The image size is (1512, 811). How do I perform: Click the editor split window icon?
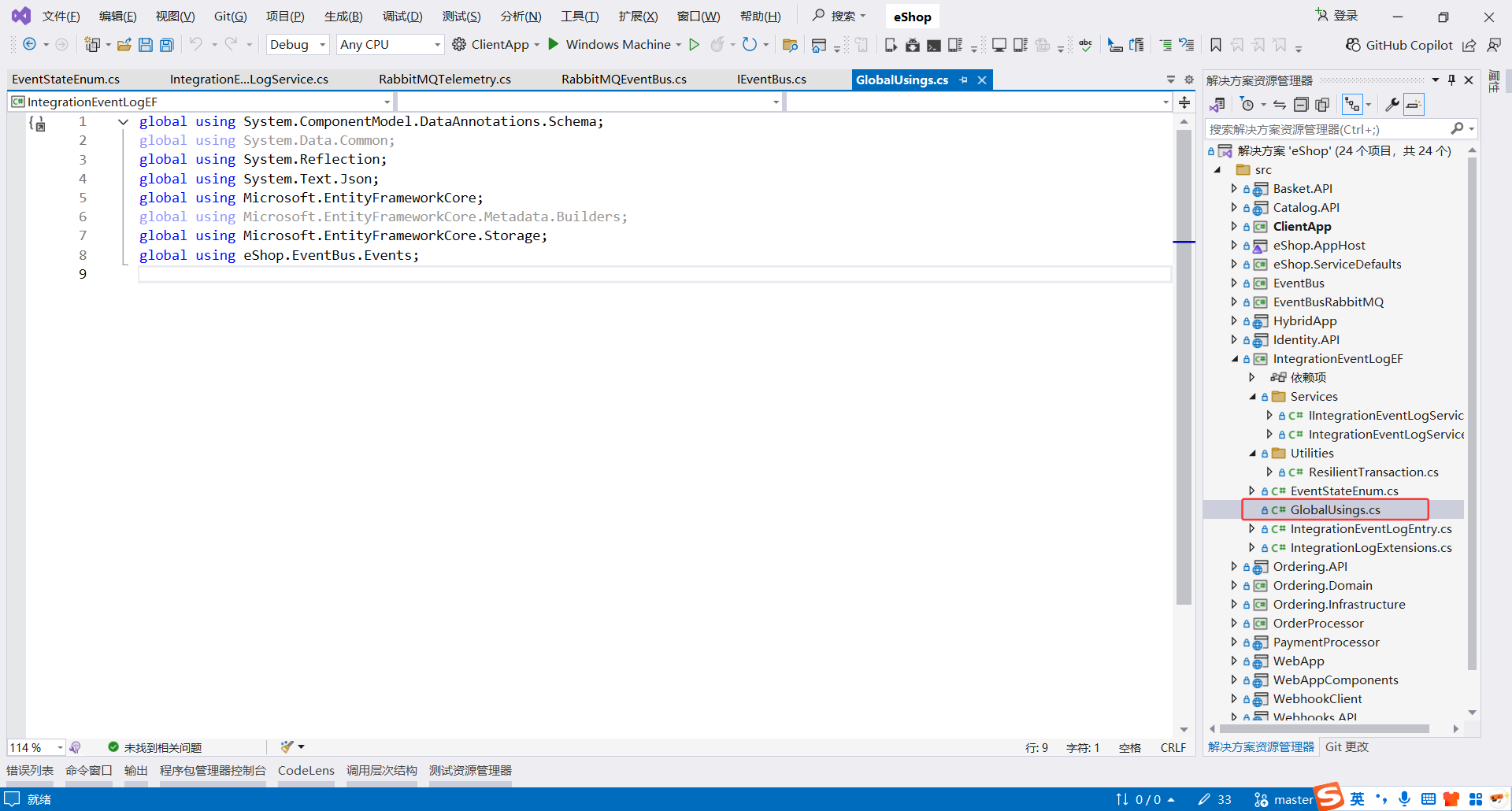pyautogui.click(x=1184, y=102)
